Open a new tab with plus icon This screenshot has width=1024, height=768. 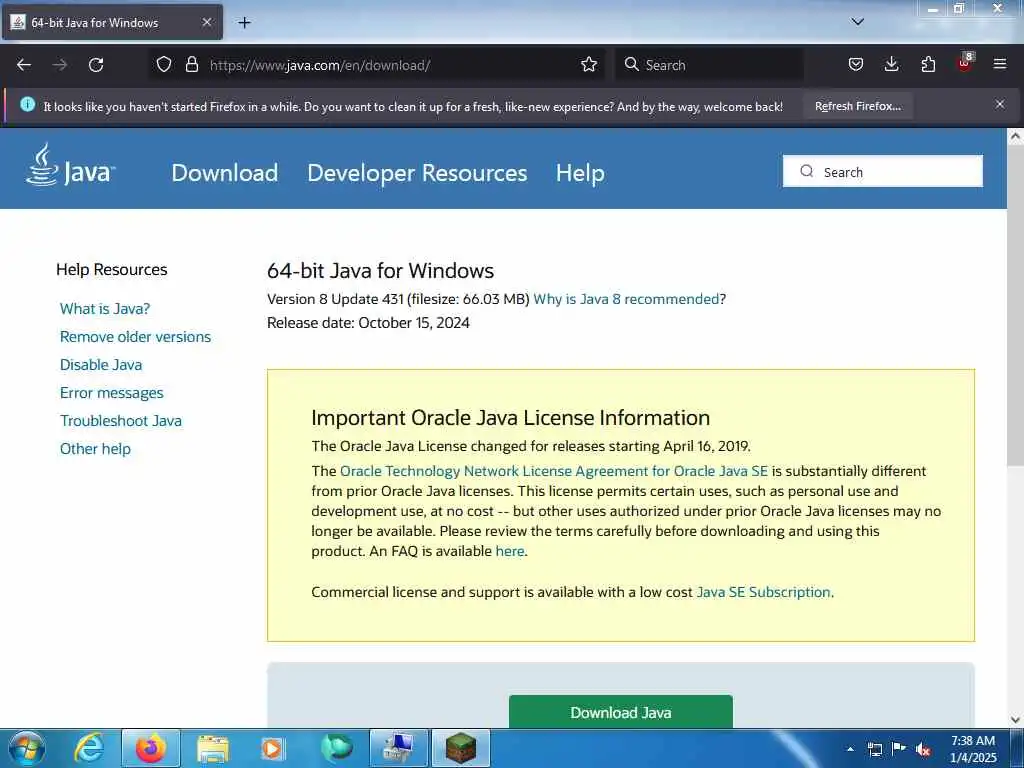[244, 23]
